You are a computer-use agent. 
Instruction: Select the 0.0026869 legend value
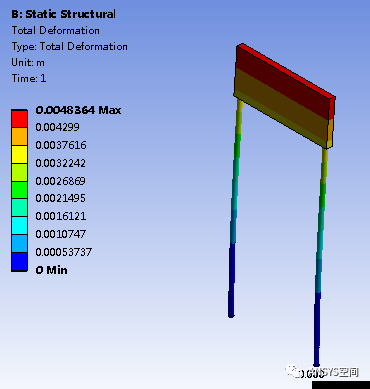coord(61,181)
